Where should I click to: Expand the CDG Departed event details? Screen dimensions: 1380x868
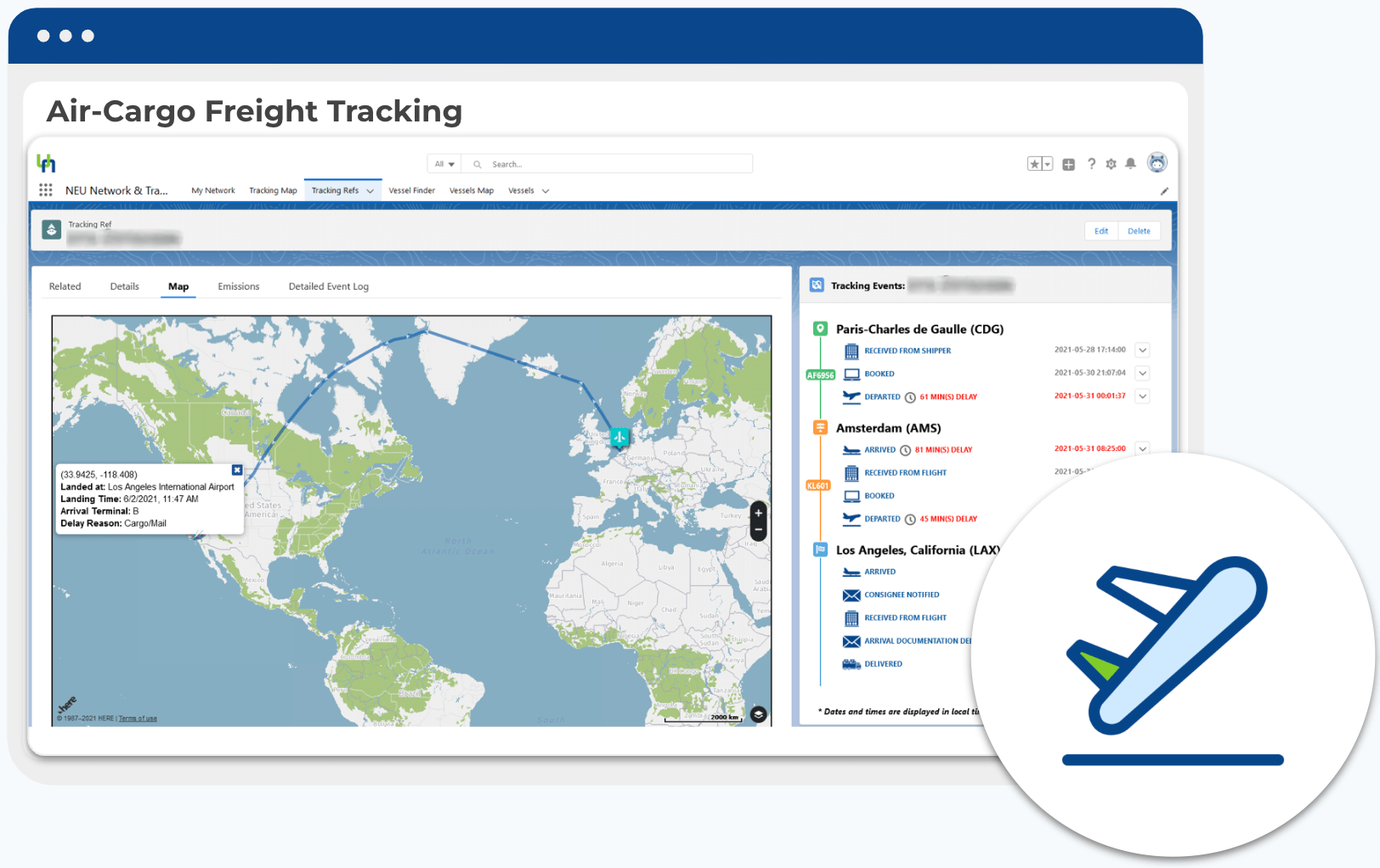pos(1143,397)
